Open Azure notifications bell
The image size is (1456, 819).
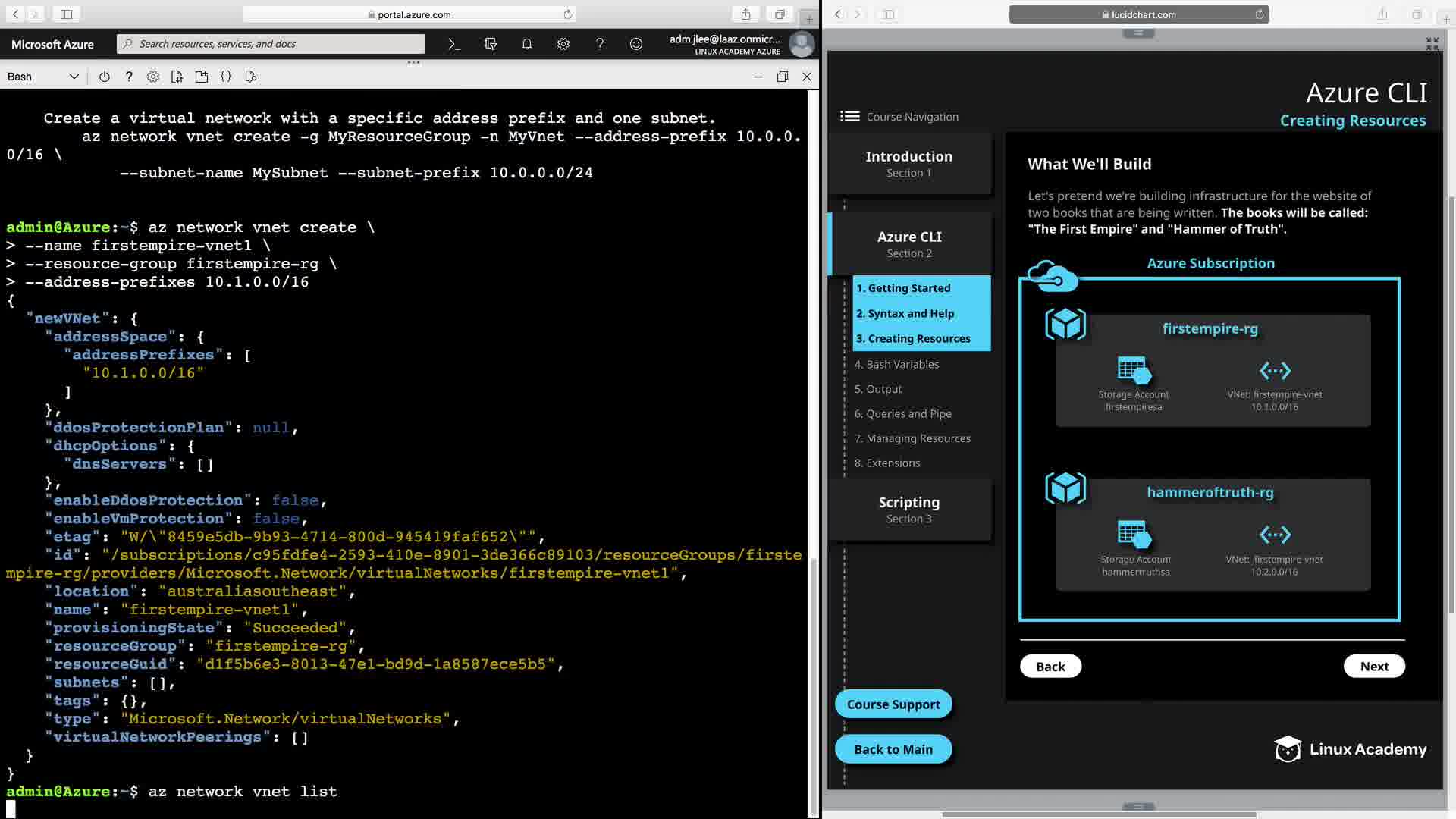pyautogui.click(x=527, y=44)
